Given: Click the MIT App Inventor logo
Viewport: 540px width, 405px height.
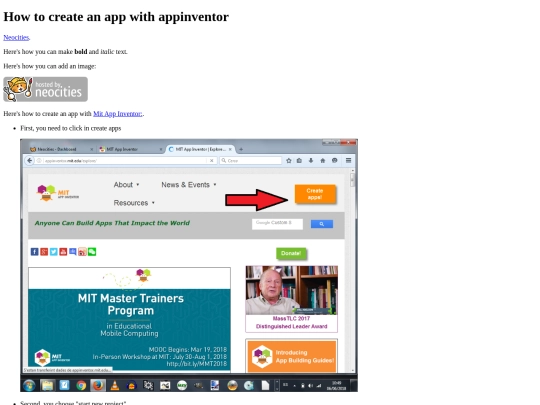Looking at the screenshot, I should coord(58,193).
